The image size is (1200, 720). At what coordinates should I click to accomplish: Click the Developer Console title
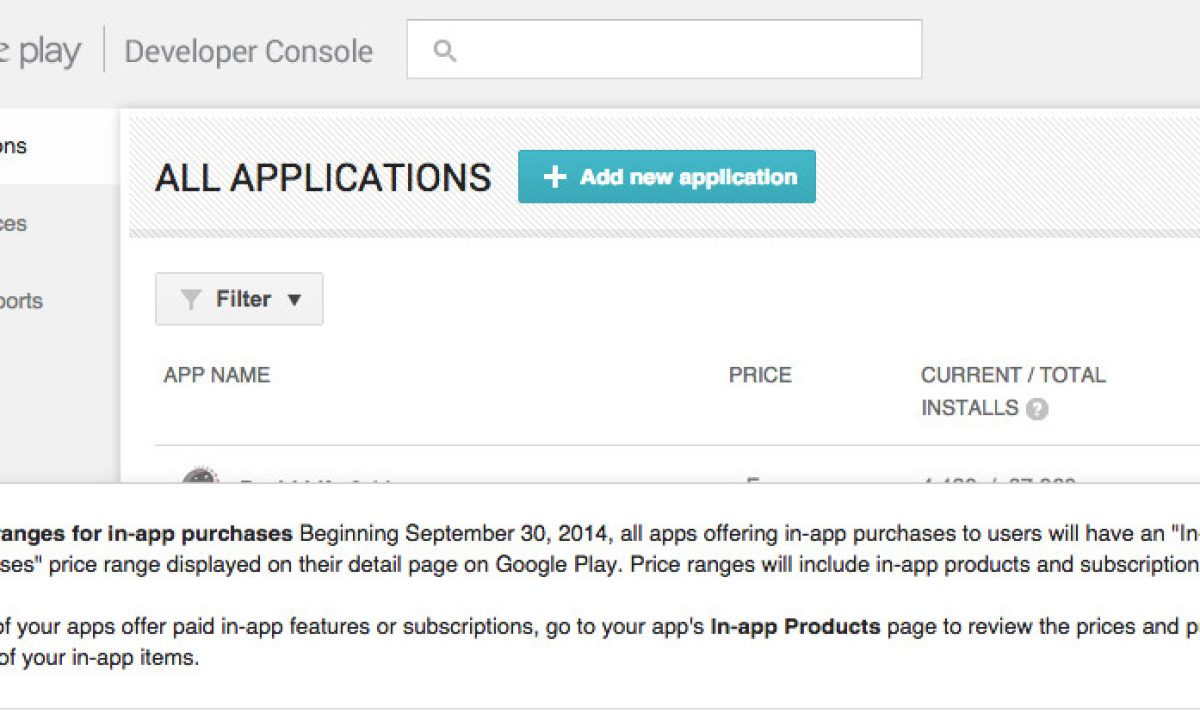(x=248, y=51)
